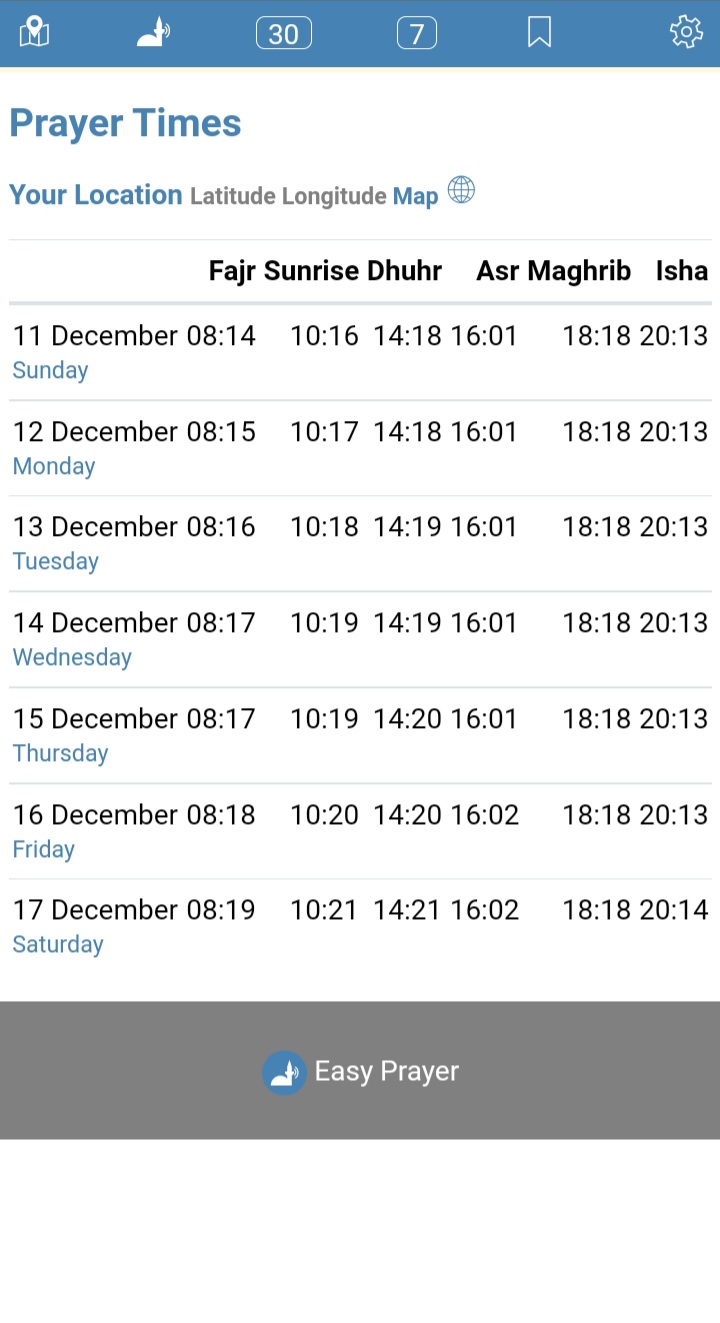Image resolution: width=720 pixels, height=1323 pixels.
Task: Click the Easy Prayer footer label
Action: click(x=387, y=1071)
